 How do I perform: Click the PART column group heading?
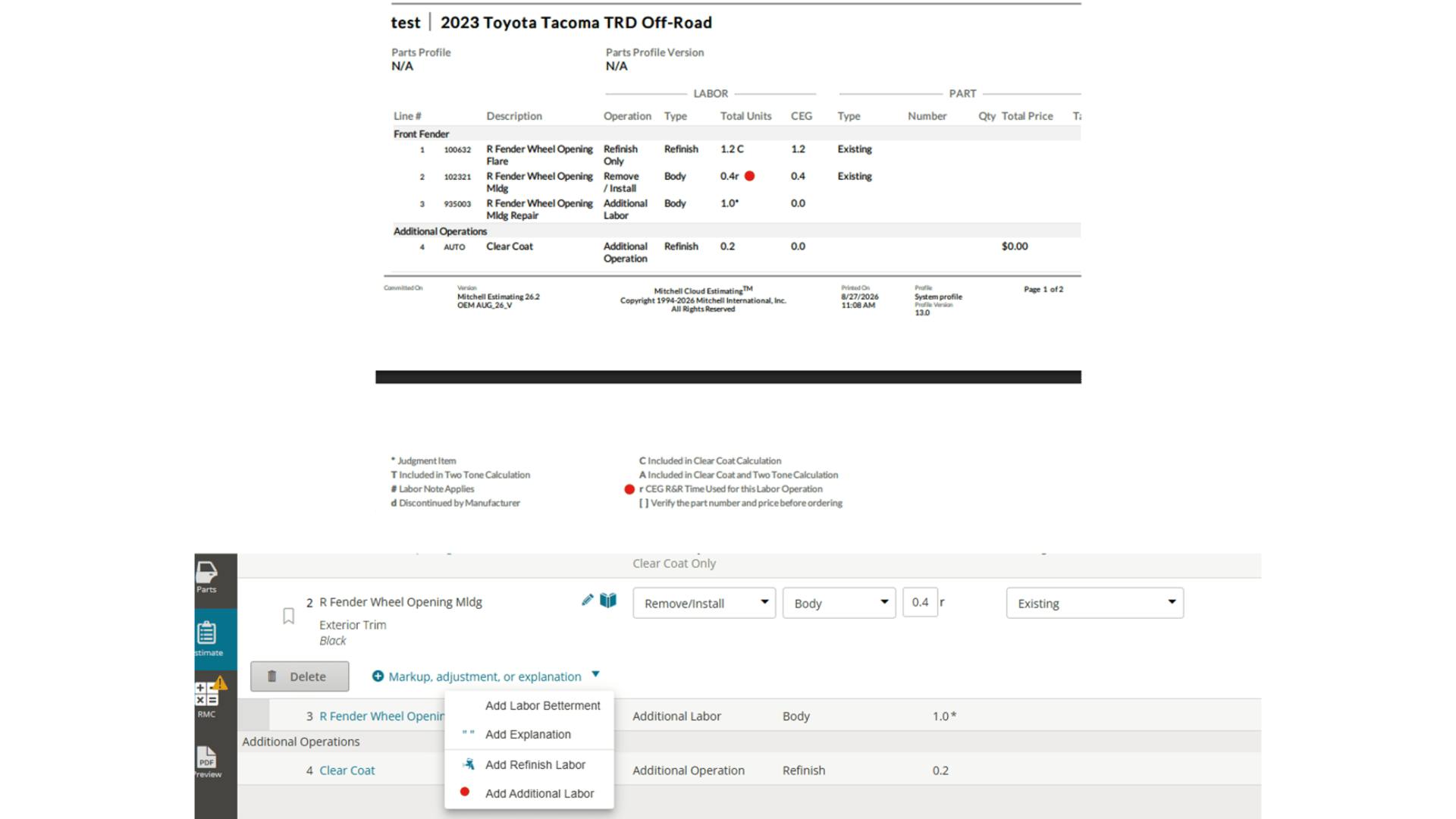[x=962, y=93]
